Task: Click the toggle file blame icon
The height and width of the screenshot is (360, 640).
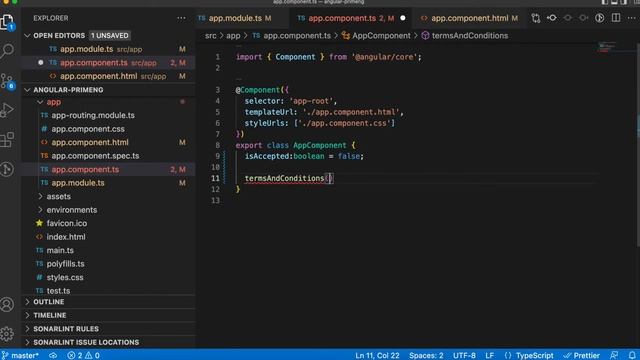Action: [x=600, y=18]
